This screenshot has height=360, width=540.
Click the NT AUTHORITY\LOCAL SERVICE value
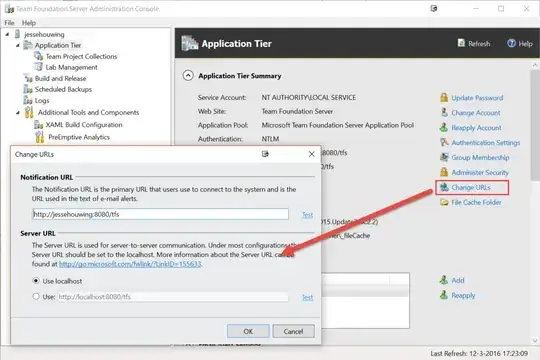tap(309, 97)
